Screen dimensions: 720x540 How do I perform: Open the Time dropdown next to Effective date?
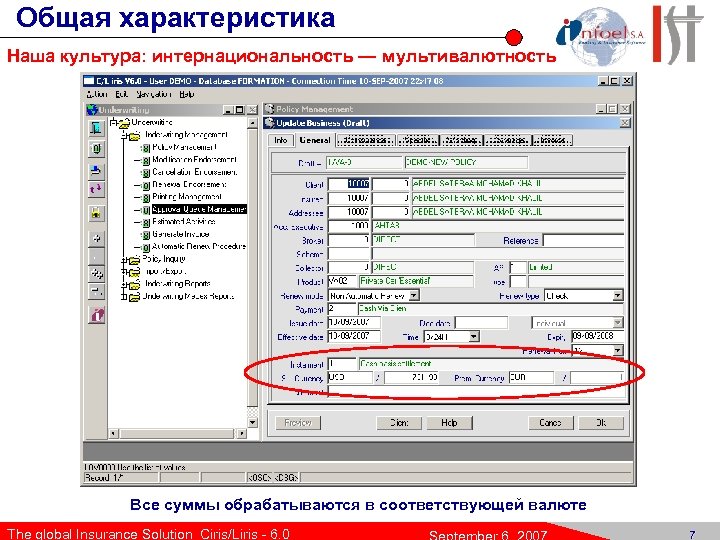pyautogui.click(x=474, y=337)
